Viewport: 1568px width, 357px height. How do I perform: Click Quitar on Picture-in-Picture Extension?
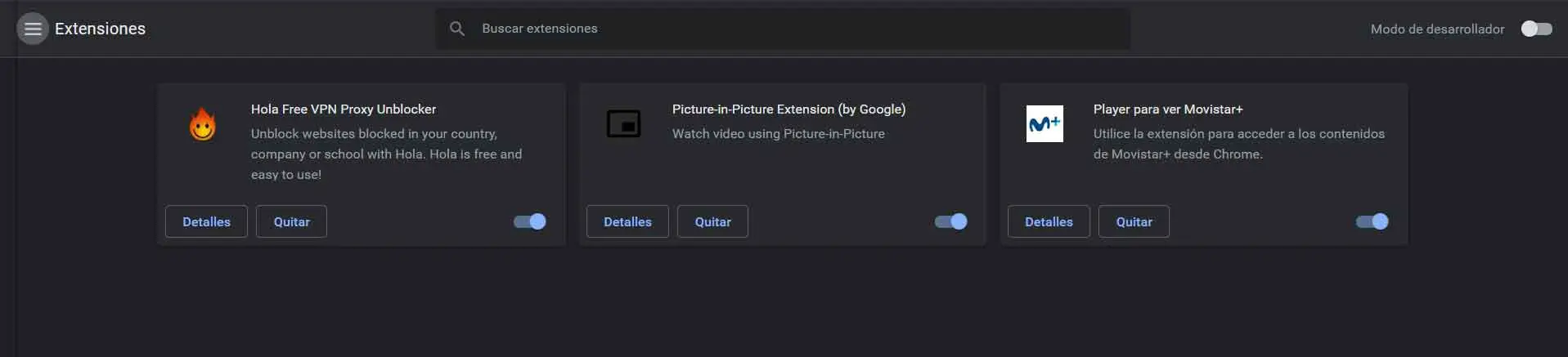click(712, 221)
